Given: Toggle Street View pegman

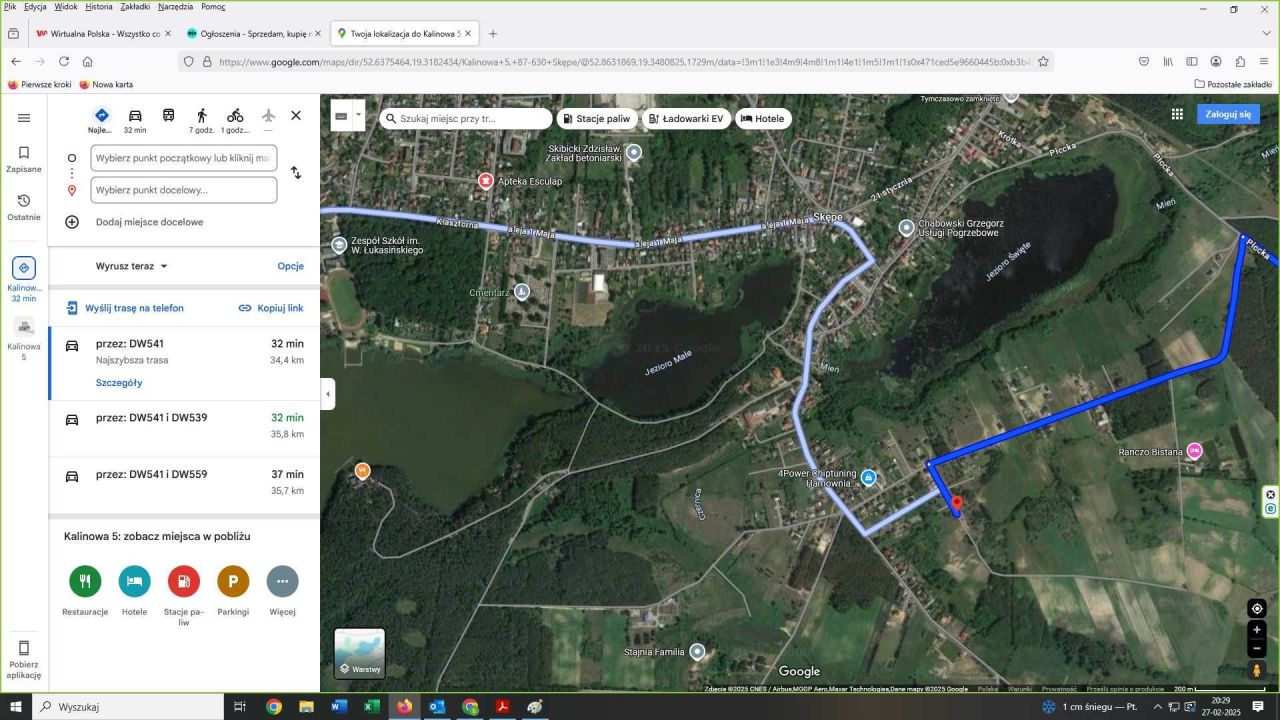Looking at the screenshot, I should pos(1257,671).
